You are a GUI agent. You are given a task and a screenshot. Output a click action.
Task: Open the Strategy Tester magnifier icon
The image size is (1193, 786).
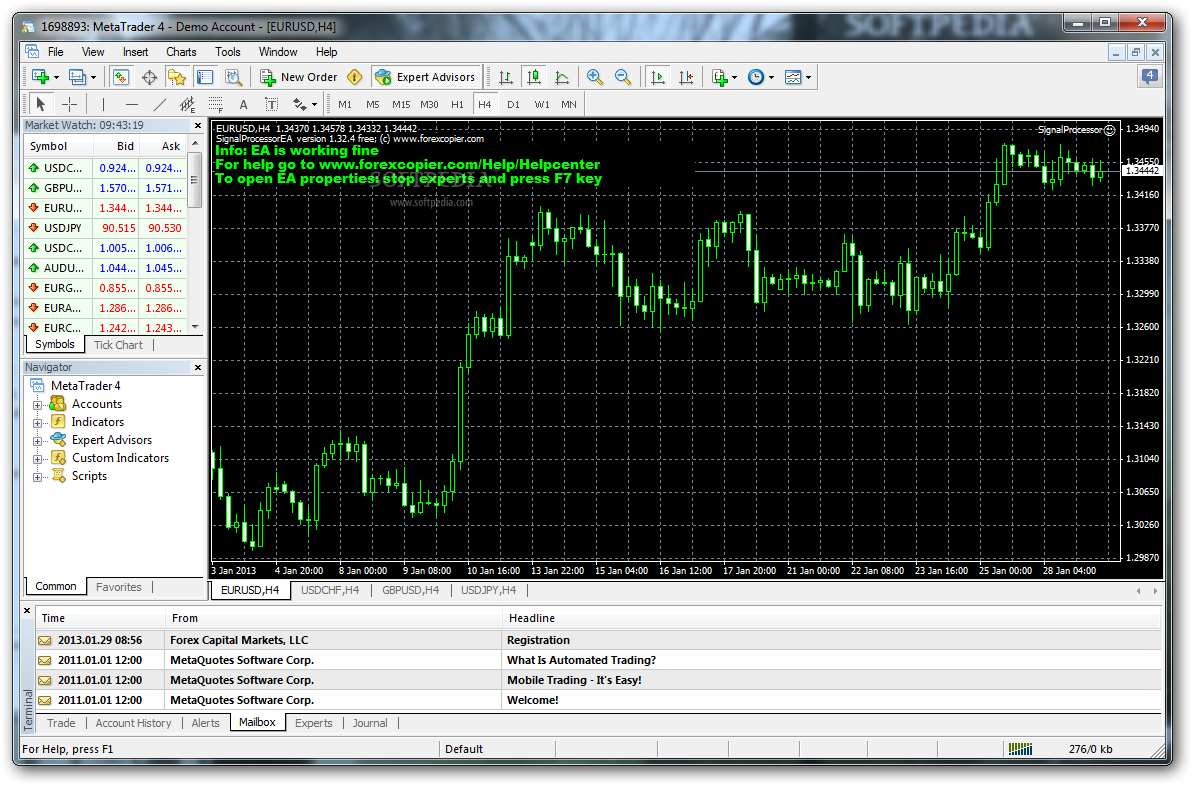coord(234,77)
